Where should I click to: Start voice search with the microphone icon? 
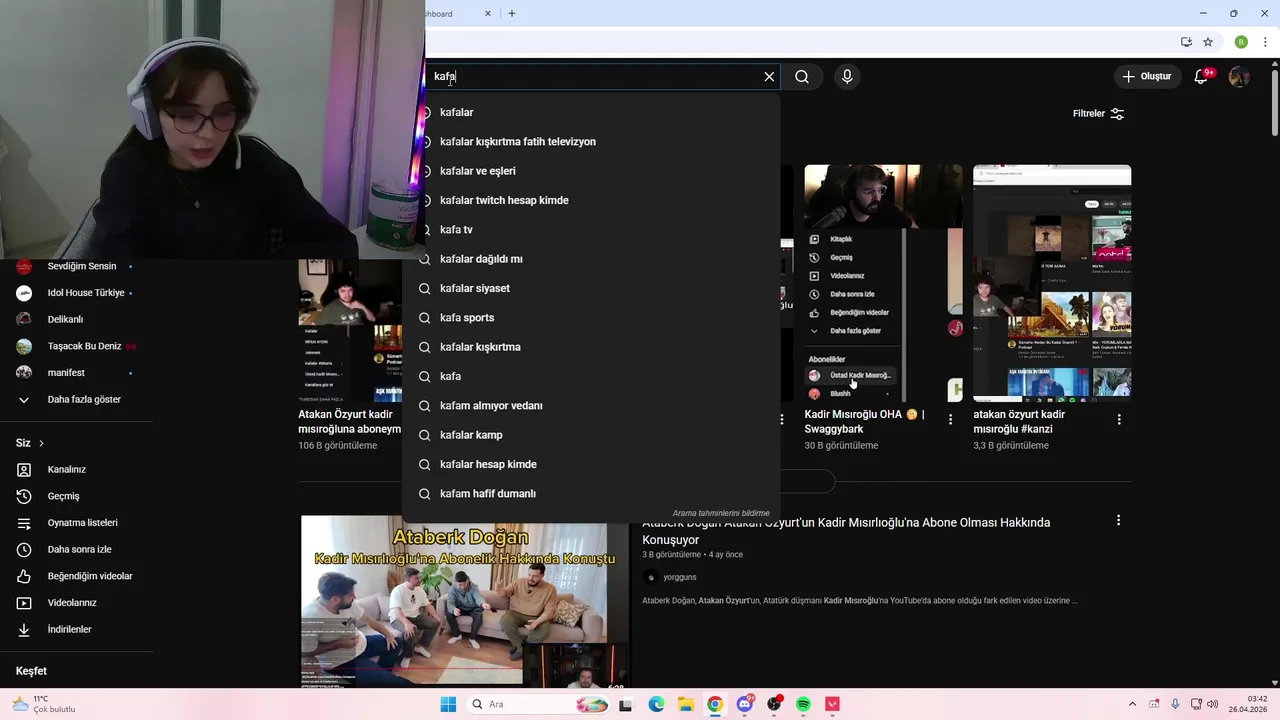[847, 76]
